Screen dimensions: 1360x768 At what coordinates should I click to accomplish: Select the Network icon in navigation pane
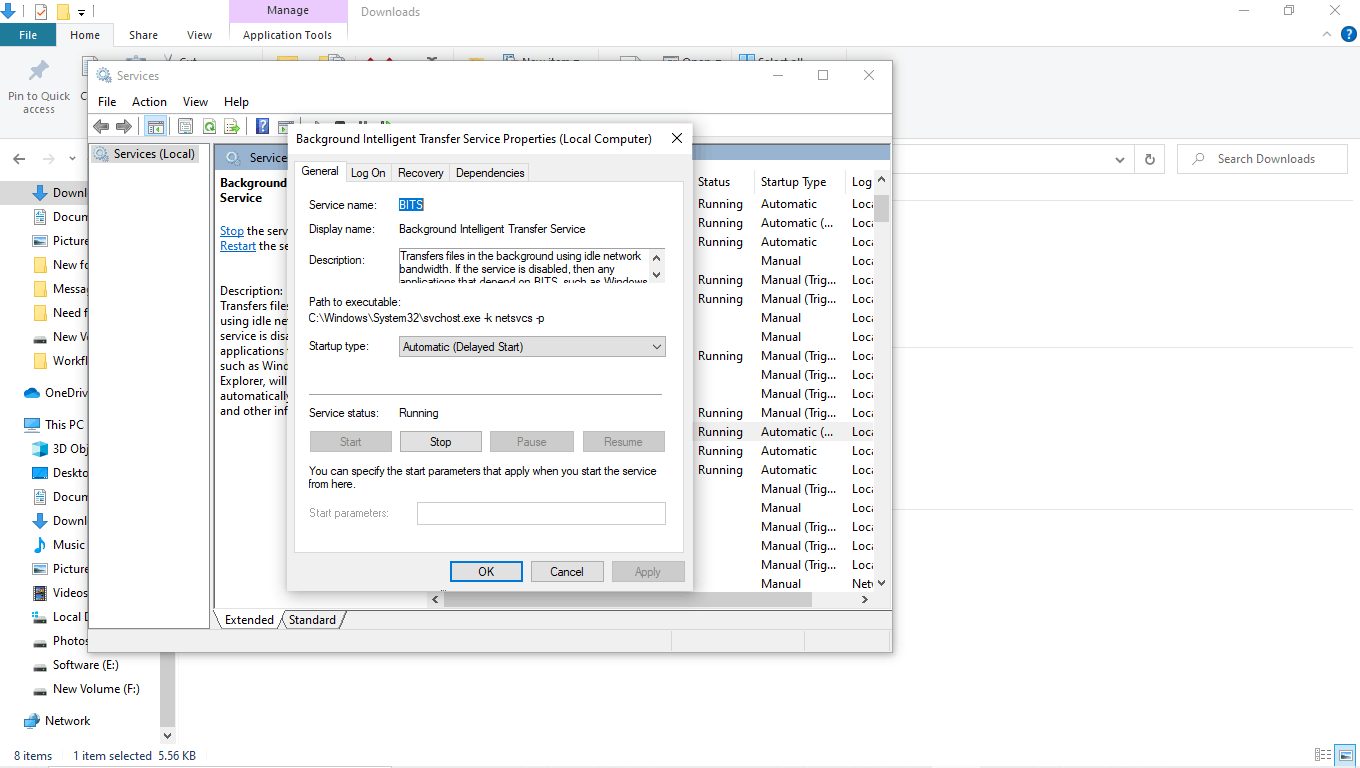32,721
